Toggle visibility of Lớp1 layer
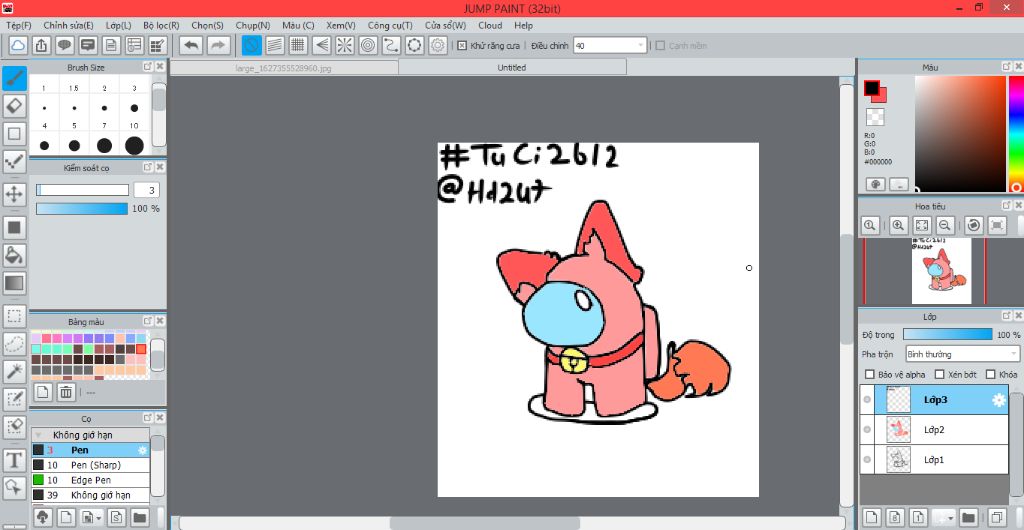Viewport: 1024px width, 530px height. pos(867,460)
